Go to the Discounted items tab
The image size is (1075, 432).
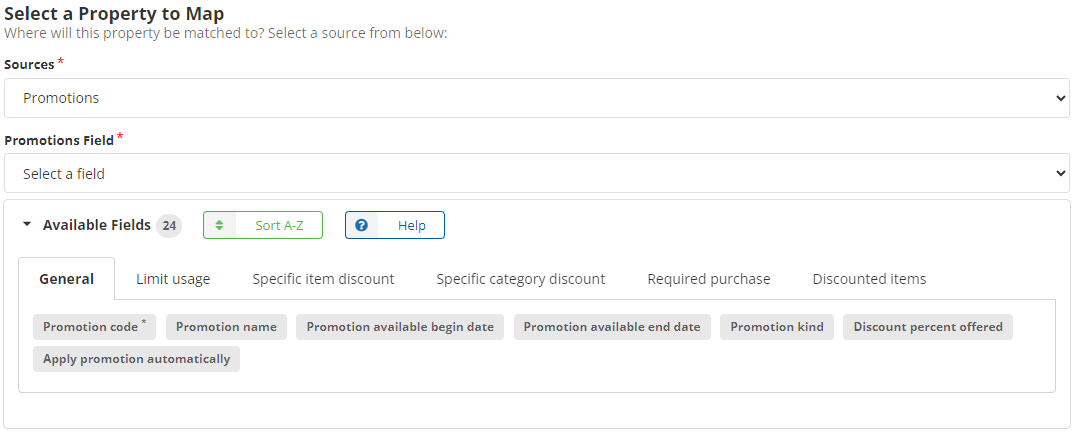click(x=869, y=279)
